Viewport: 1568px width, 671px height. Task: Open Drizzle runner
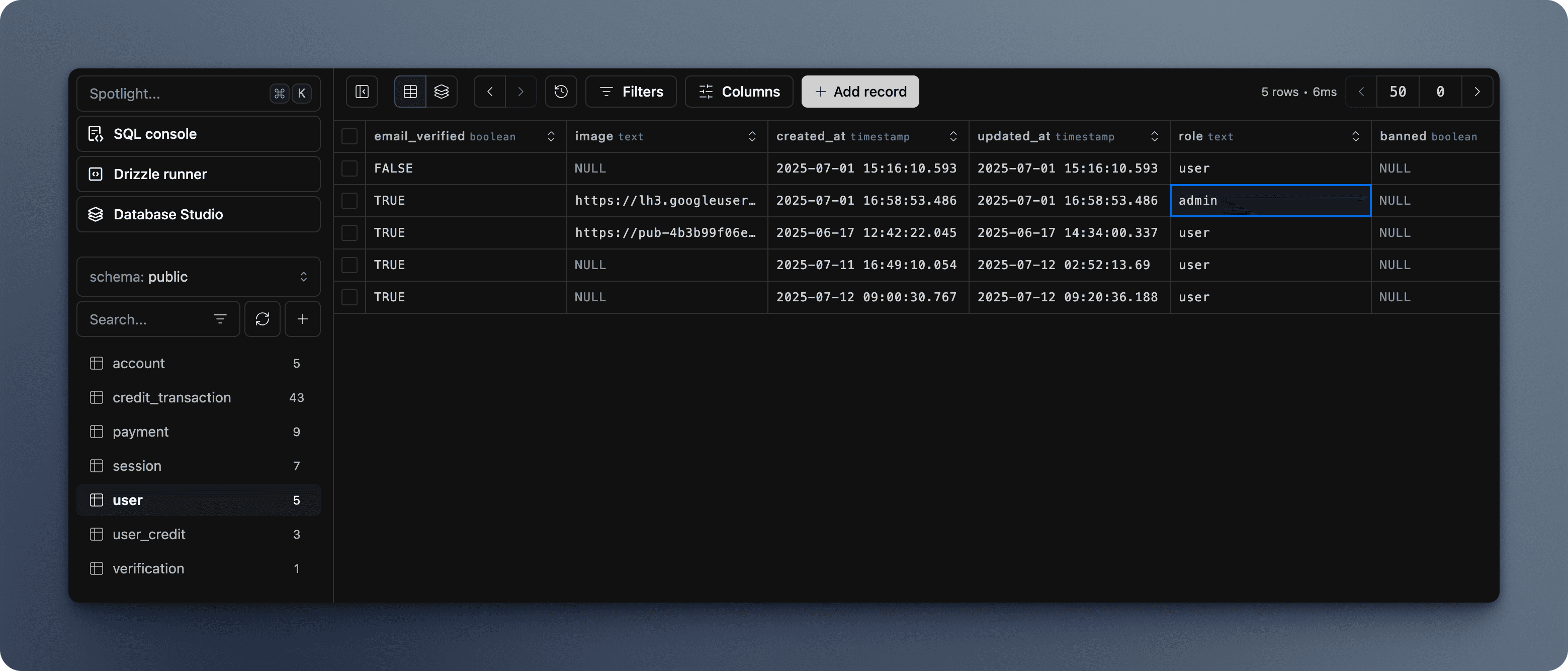click(x=199, y=174)
